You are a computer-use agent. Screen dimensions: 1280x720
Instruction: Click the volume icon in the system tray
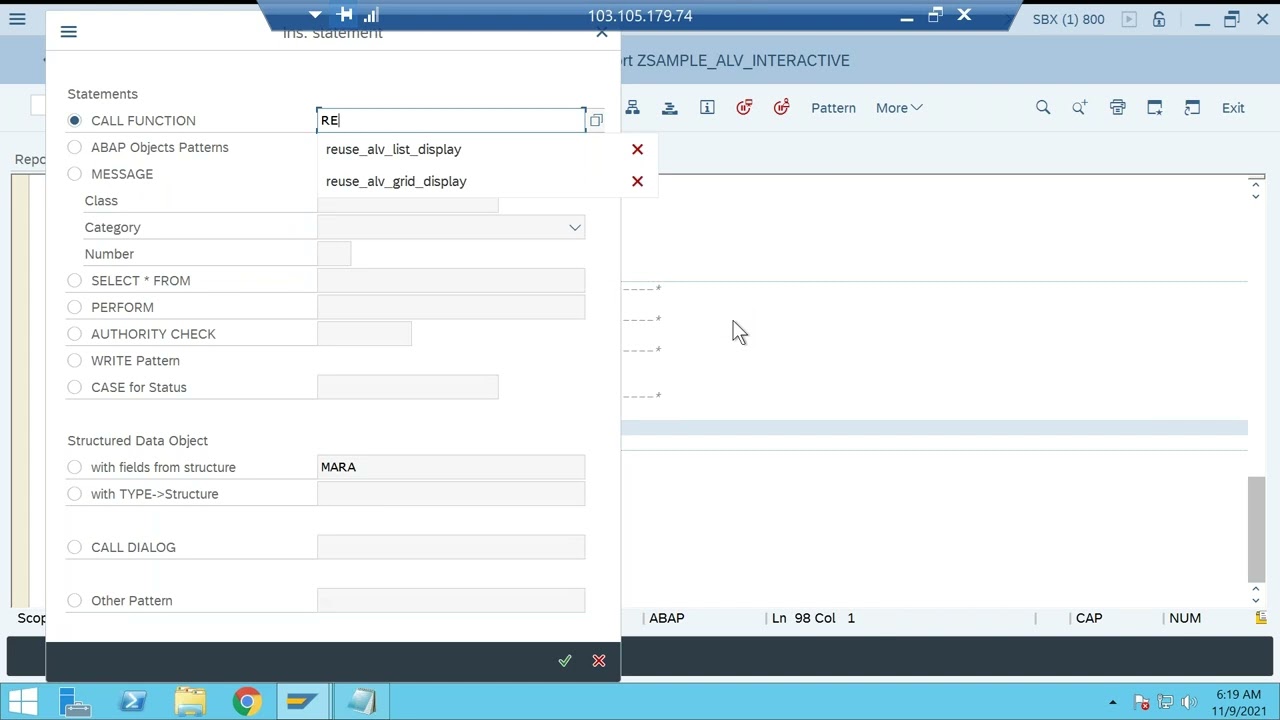1189,702
